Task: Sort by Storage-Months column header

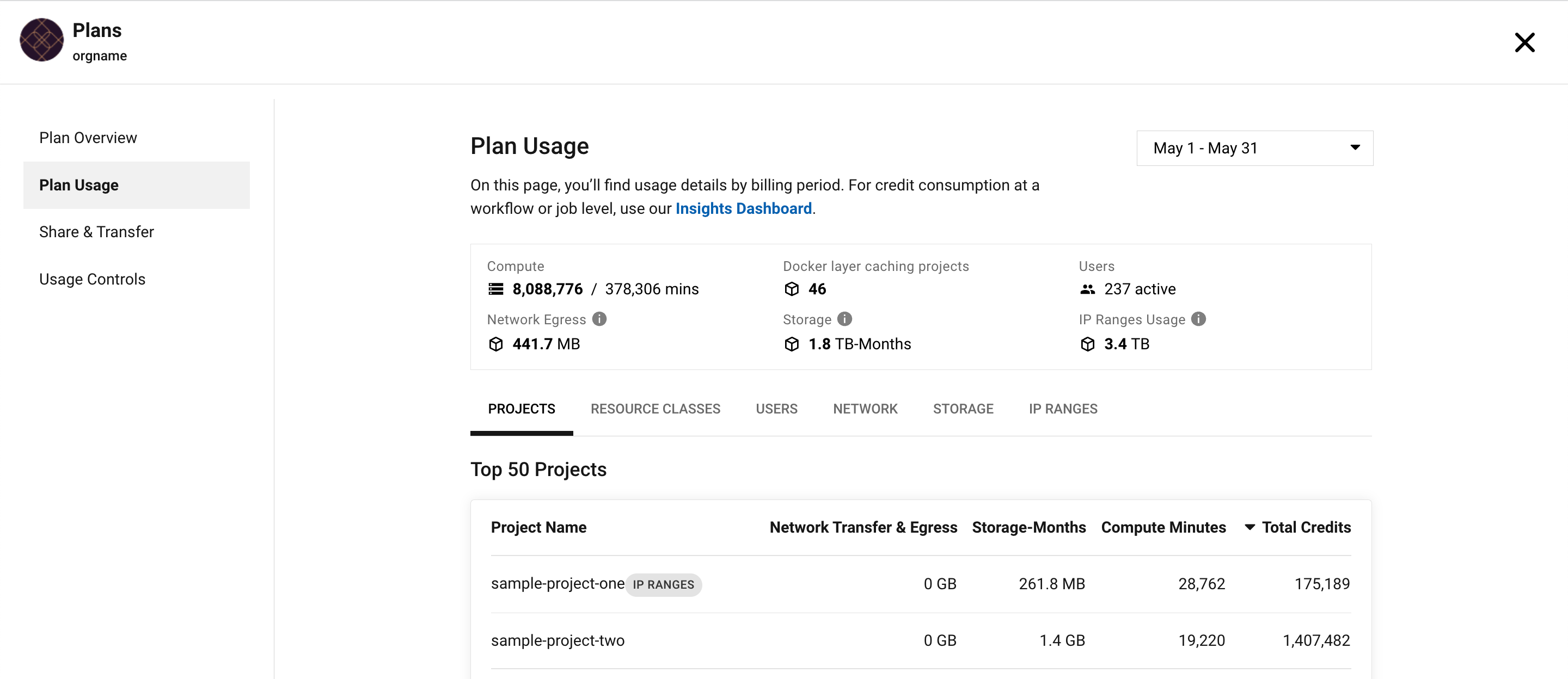Action: pos(1028,528)
